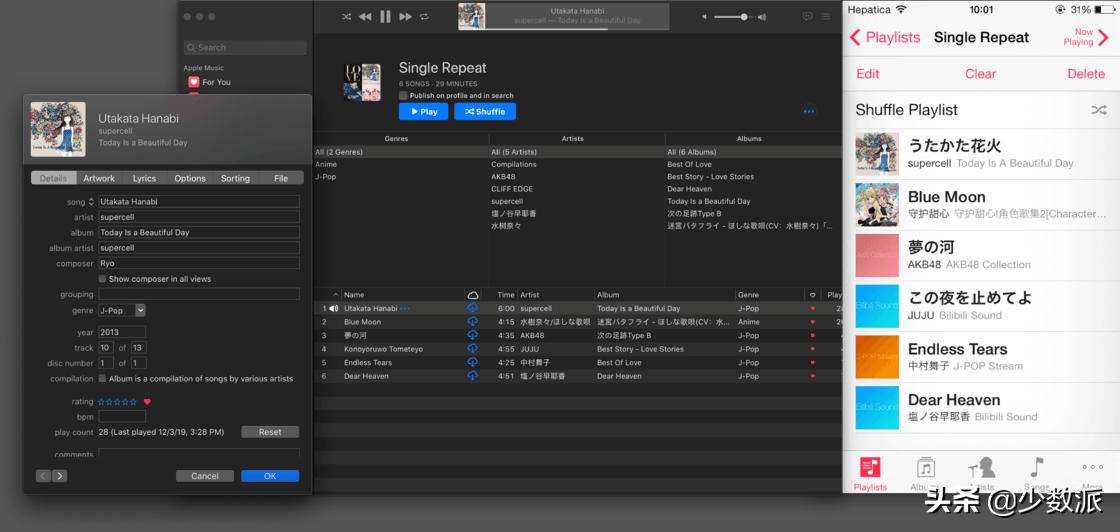Click the cloud download icon for Blue Moon
Screen dimensions: 1120x532
tap(472, 322)
